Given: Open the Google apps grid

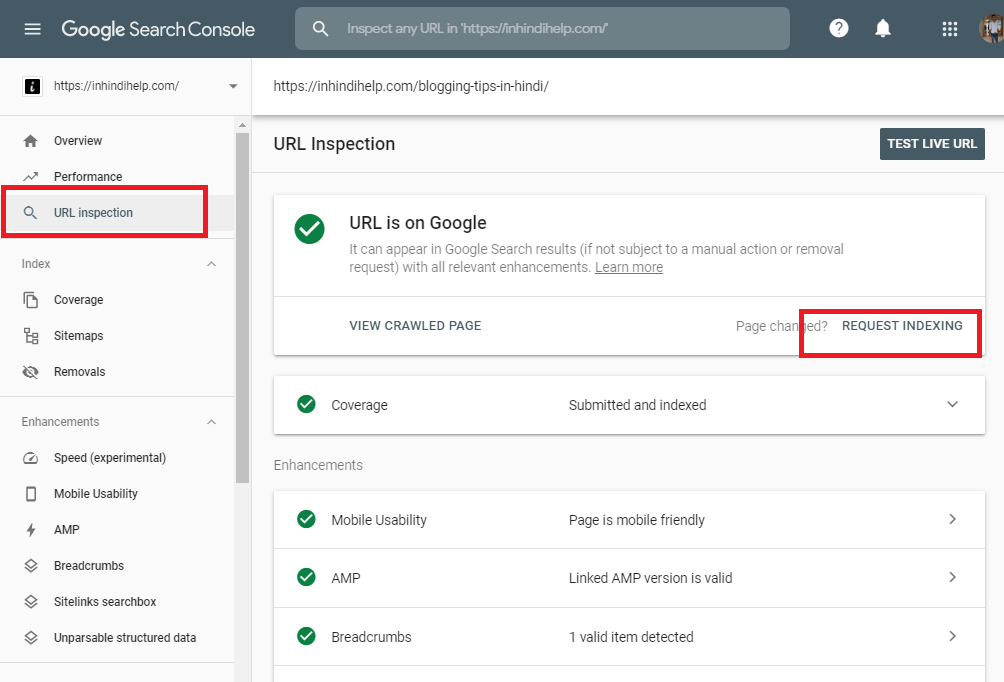Looking at the screenshot, I should [950, 29].
